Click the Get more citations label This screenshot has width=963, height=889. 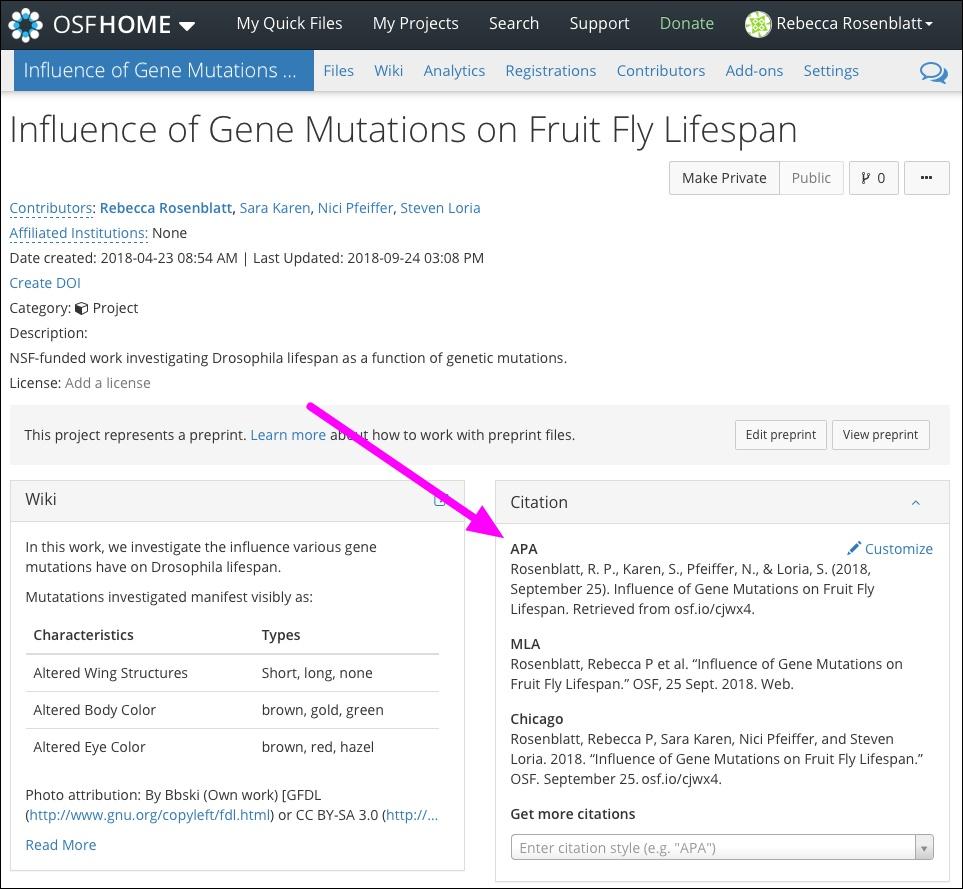click(573, 814)
